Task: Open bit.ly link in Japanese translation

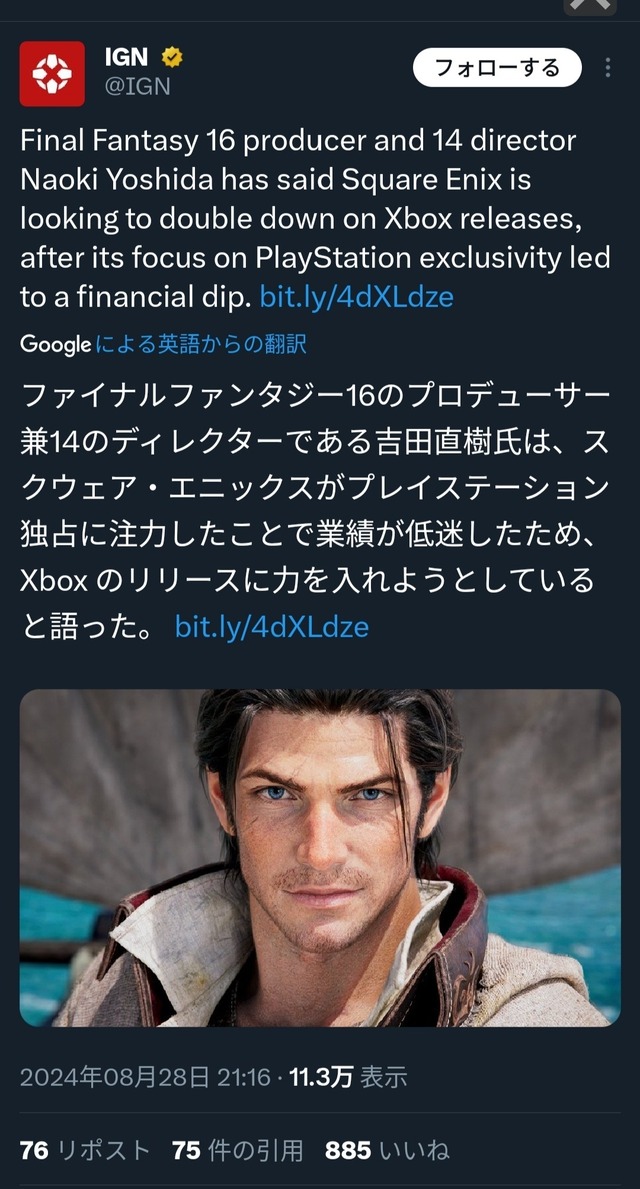Action: point(272,627)
